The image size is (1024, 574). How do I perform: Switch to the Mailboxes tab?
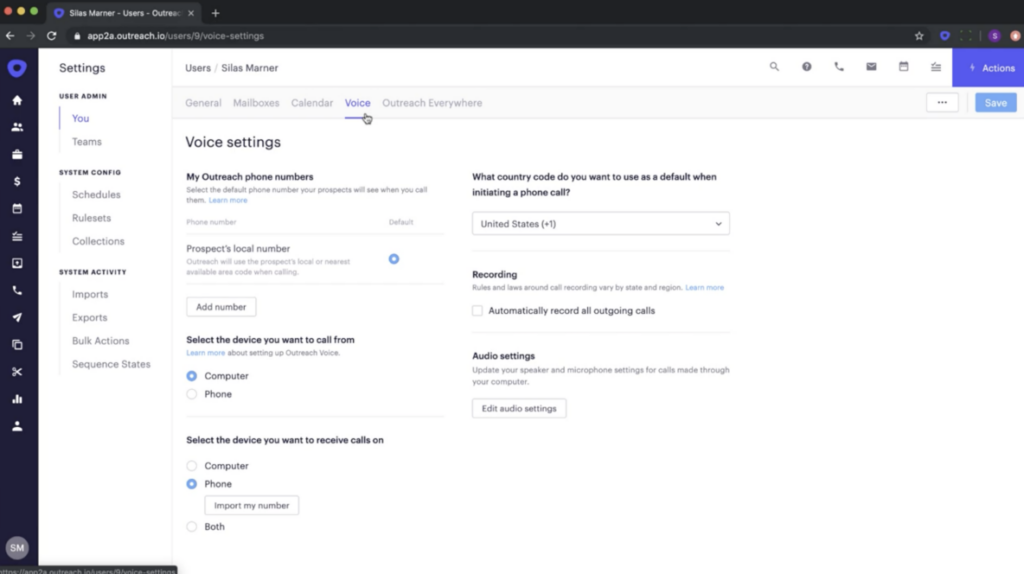256,103
